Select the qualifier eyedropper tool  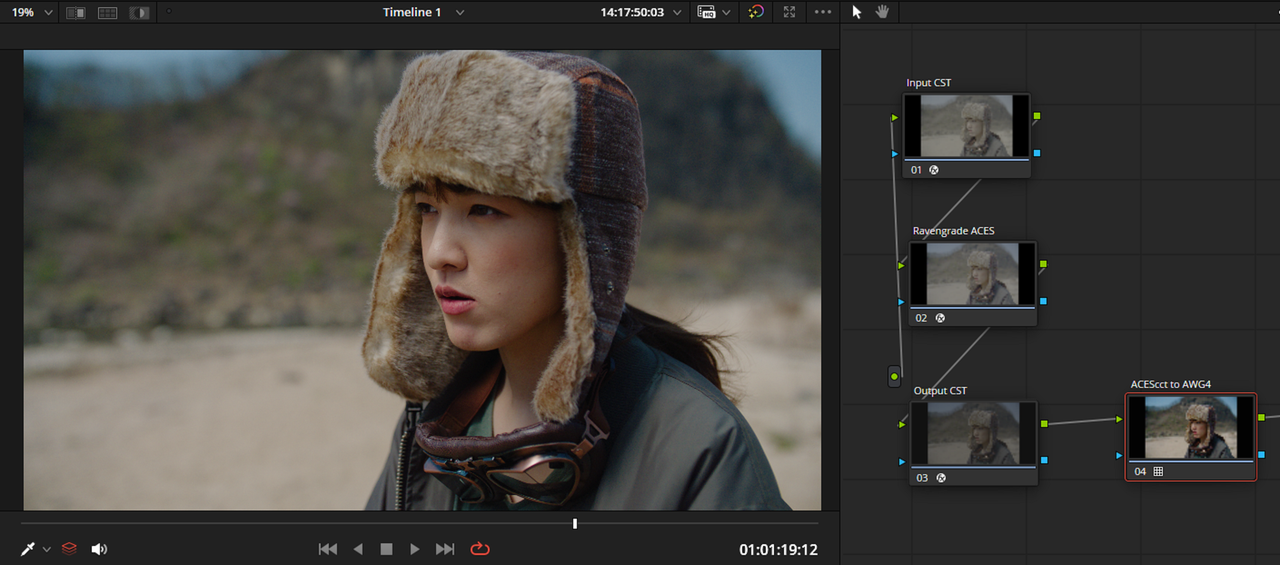(x=28, y=549)
